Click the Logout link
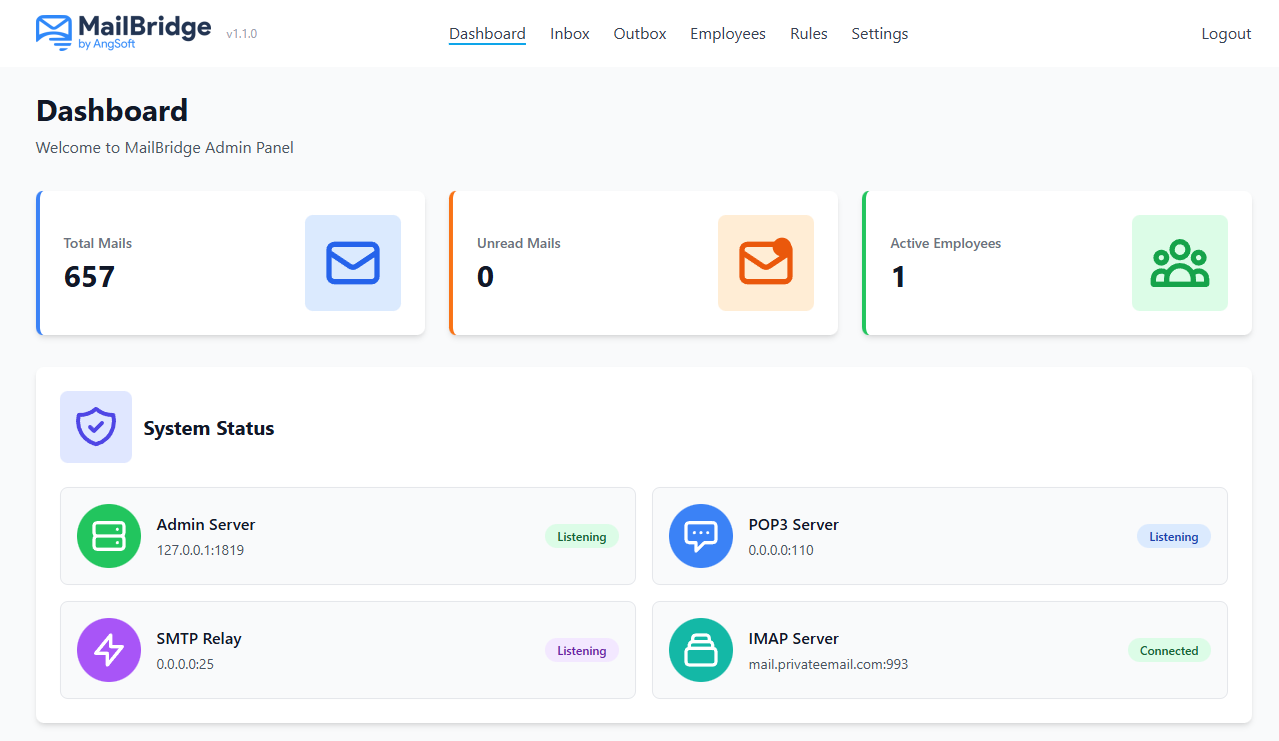Viewport: 1279px width, 741px height. point(1225,33)
